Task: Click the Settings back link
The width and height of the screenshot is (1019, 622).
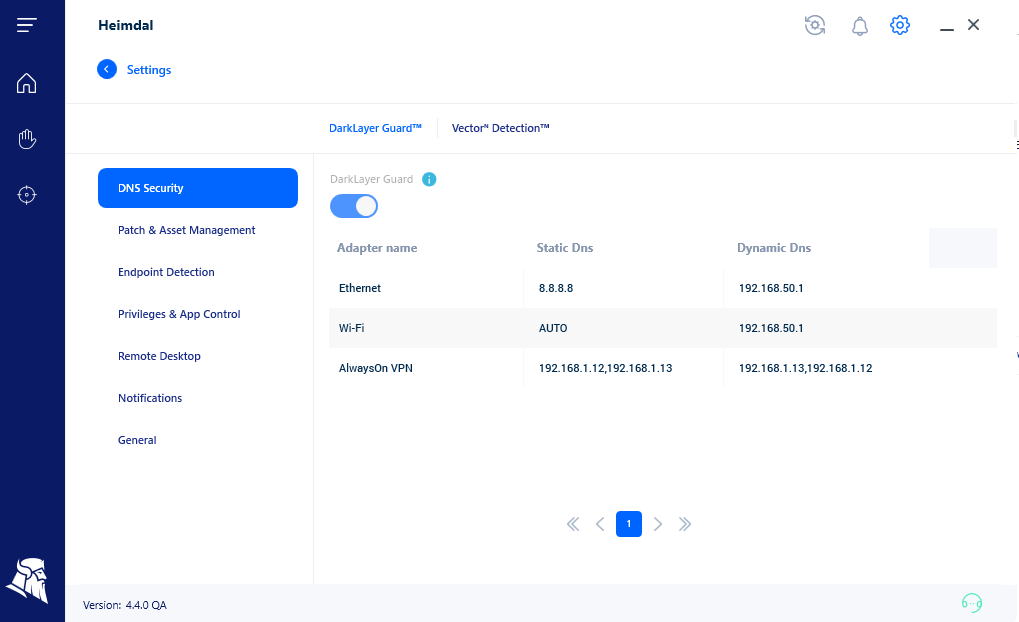Action: (x=149, y=70)
